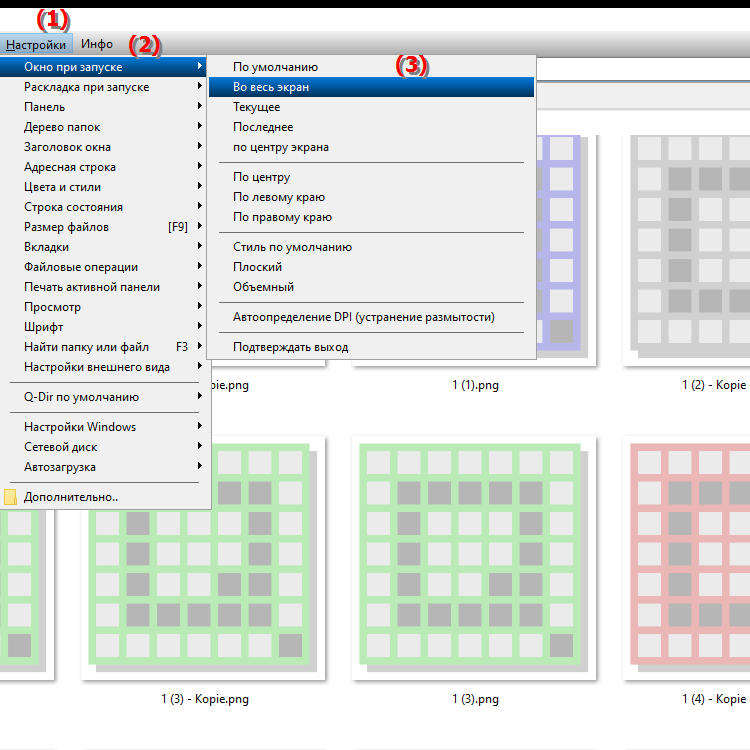Expand arrow next to Вкладки
750x750 pixels.
[x=199, y=246]
